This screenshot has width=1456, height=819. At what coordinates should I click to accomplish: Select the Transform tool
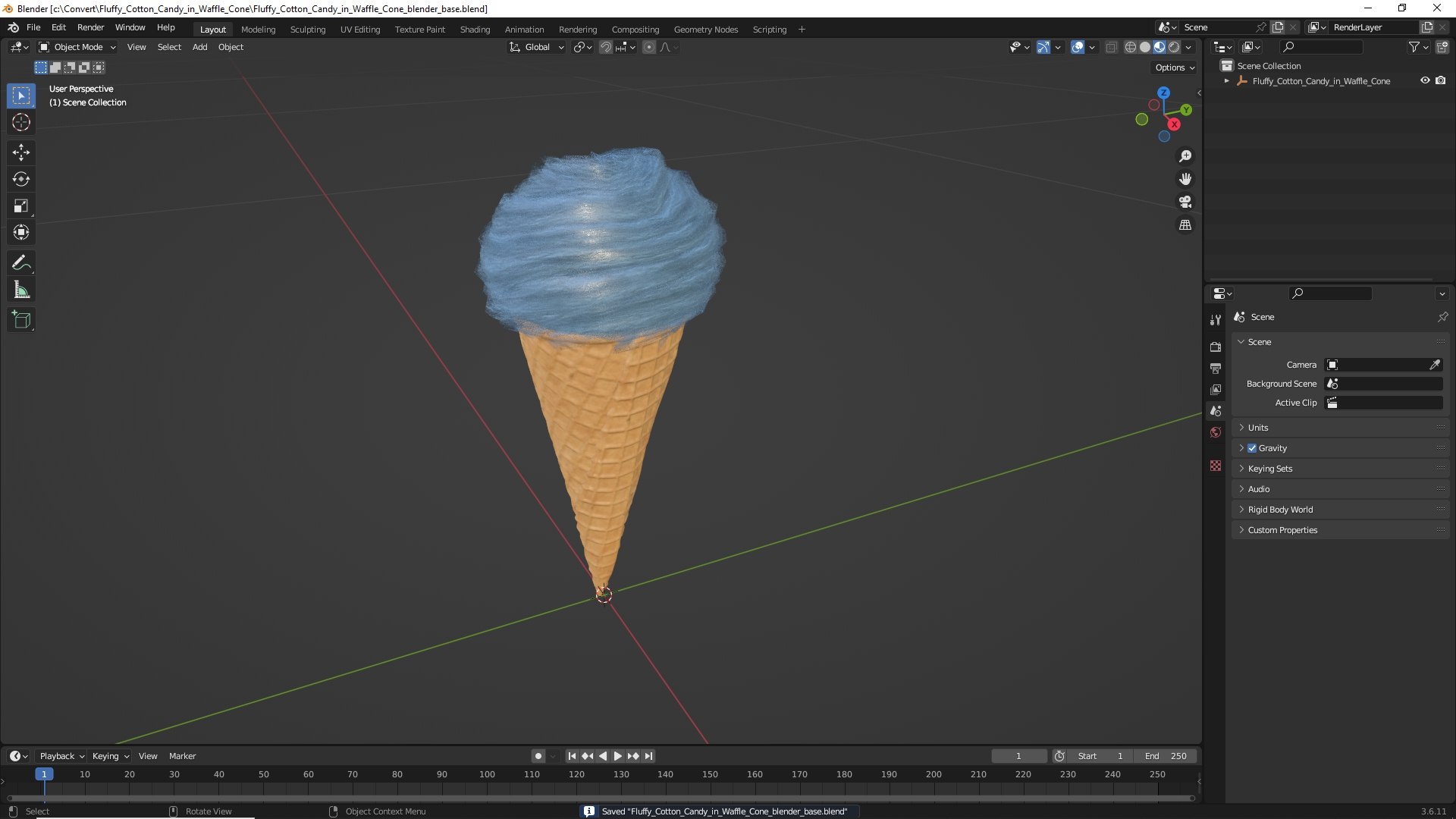21,233
